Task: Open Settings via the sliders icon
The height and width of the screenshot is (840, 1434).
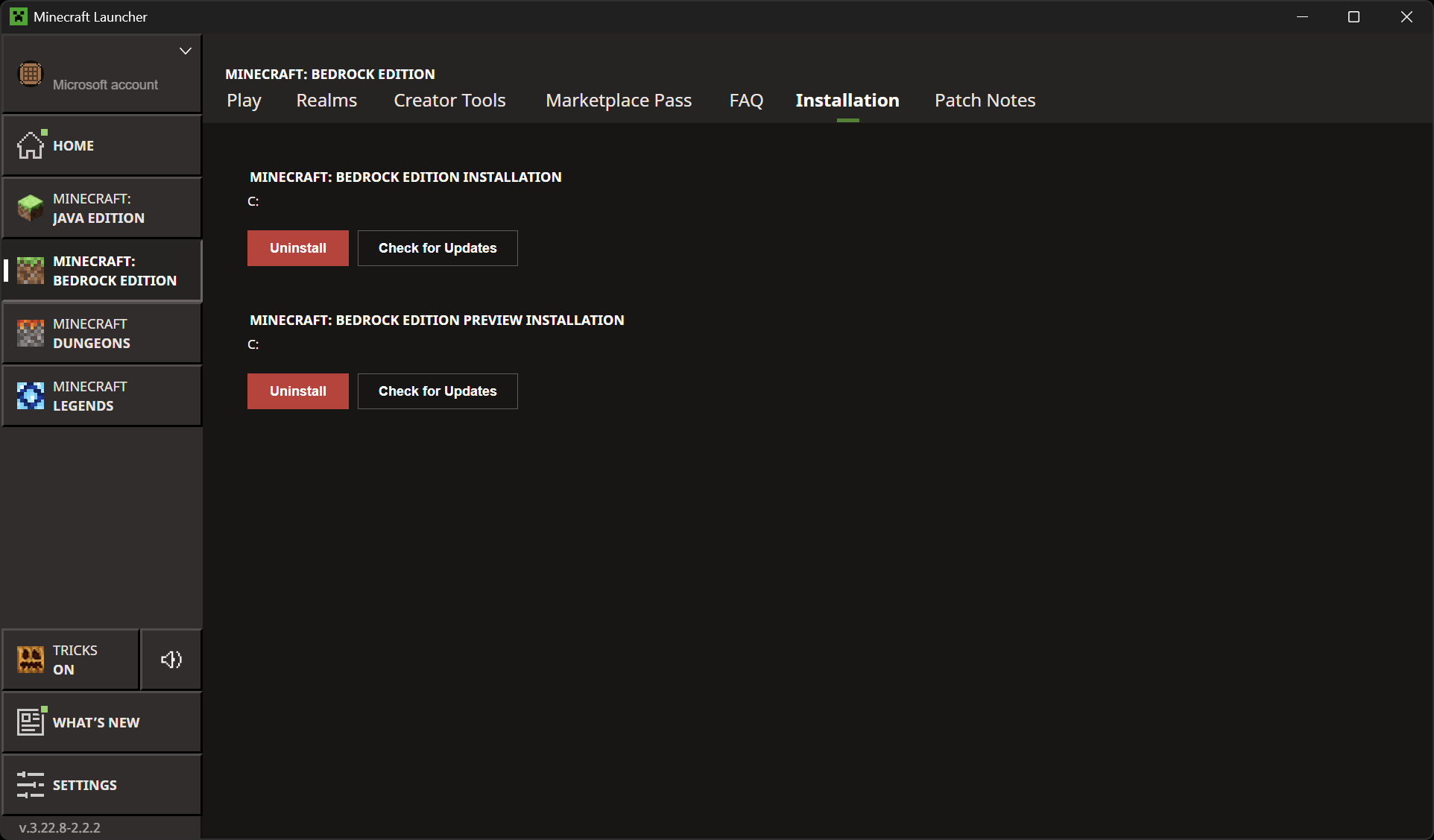Action: tap(30, 784)
